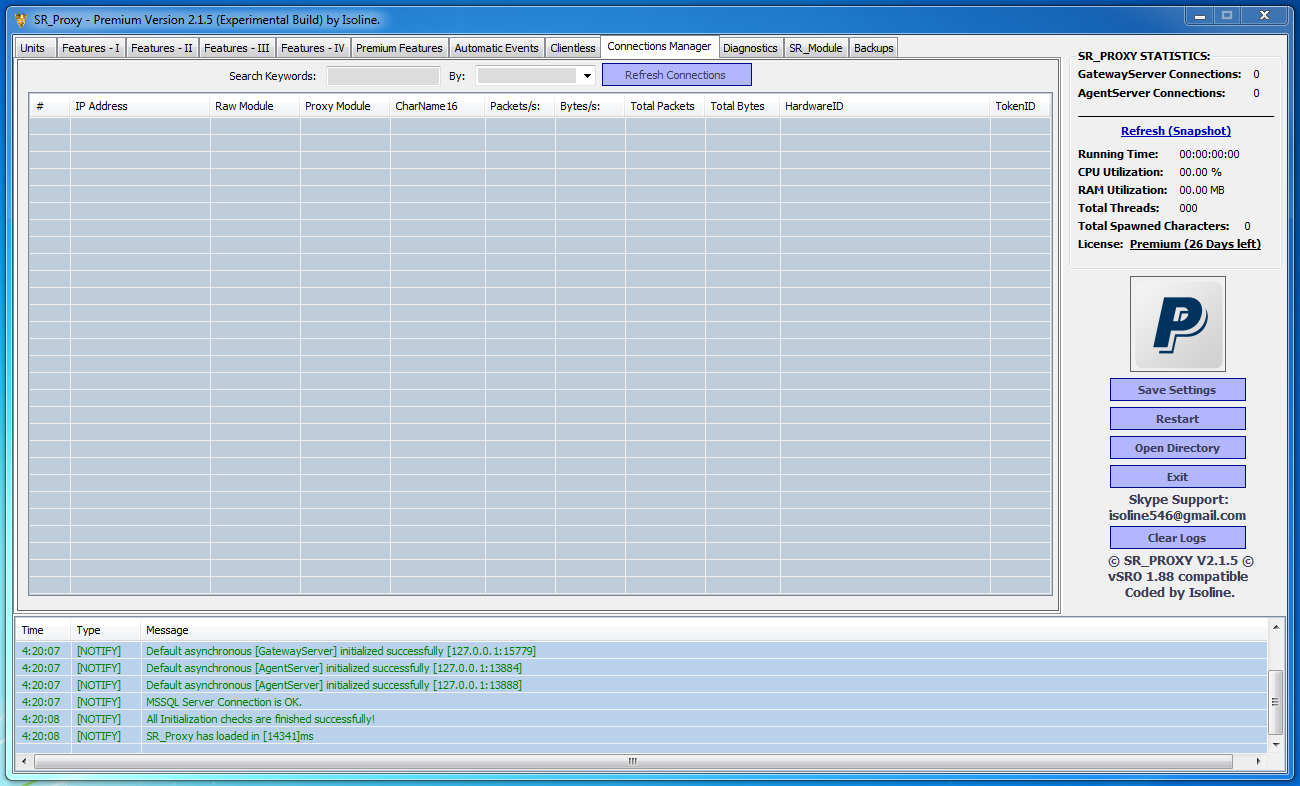Viewport: 1300px width, 786px height.
Task: Click the log horizontal scrollbar right arrow
Action: 1259,761
